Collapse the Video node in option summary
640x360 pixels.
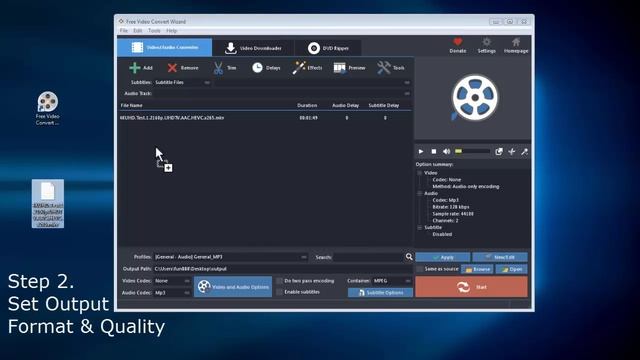(x=419, y=173)
